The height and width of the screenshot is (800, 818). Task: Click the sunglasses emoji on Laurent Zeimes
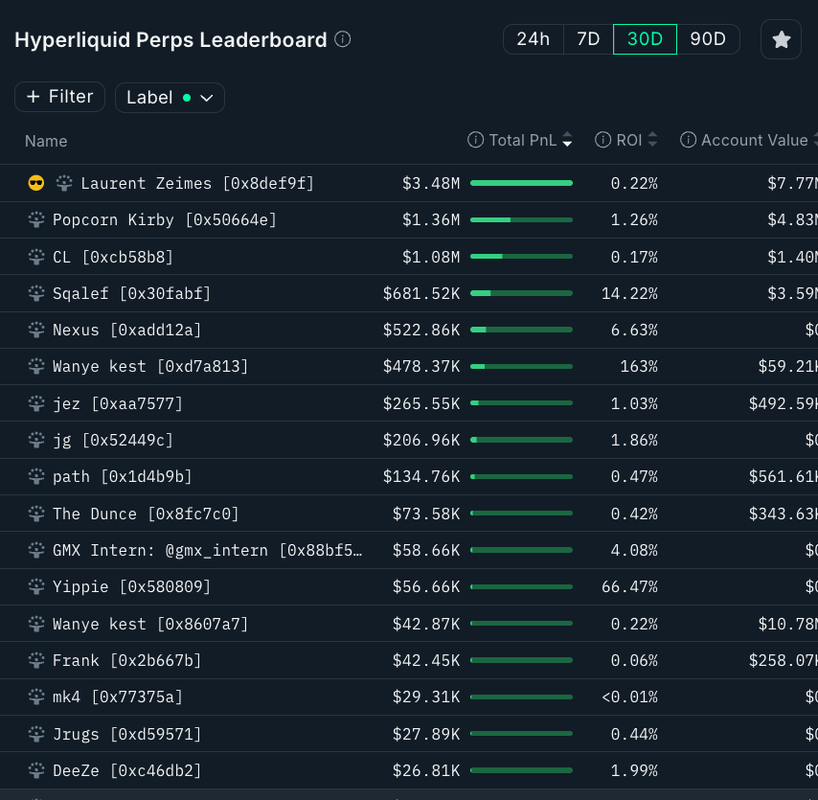pyautogui.click(x=37, y=183)
